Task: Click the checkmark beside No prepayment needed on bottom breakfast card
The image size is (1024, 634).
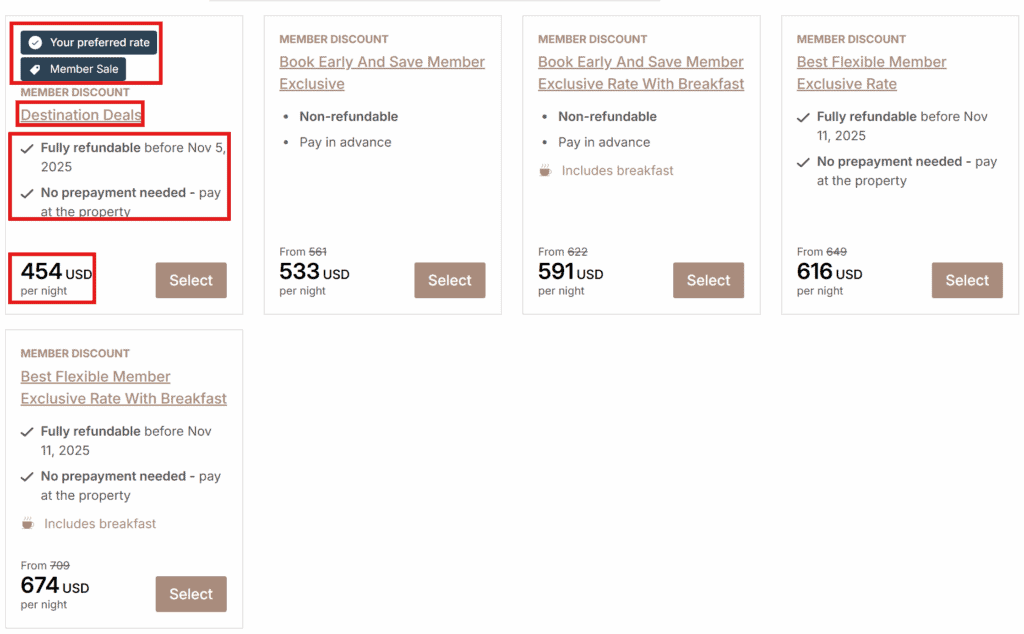Action: pyautogui.click(x=27, y=476)
